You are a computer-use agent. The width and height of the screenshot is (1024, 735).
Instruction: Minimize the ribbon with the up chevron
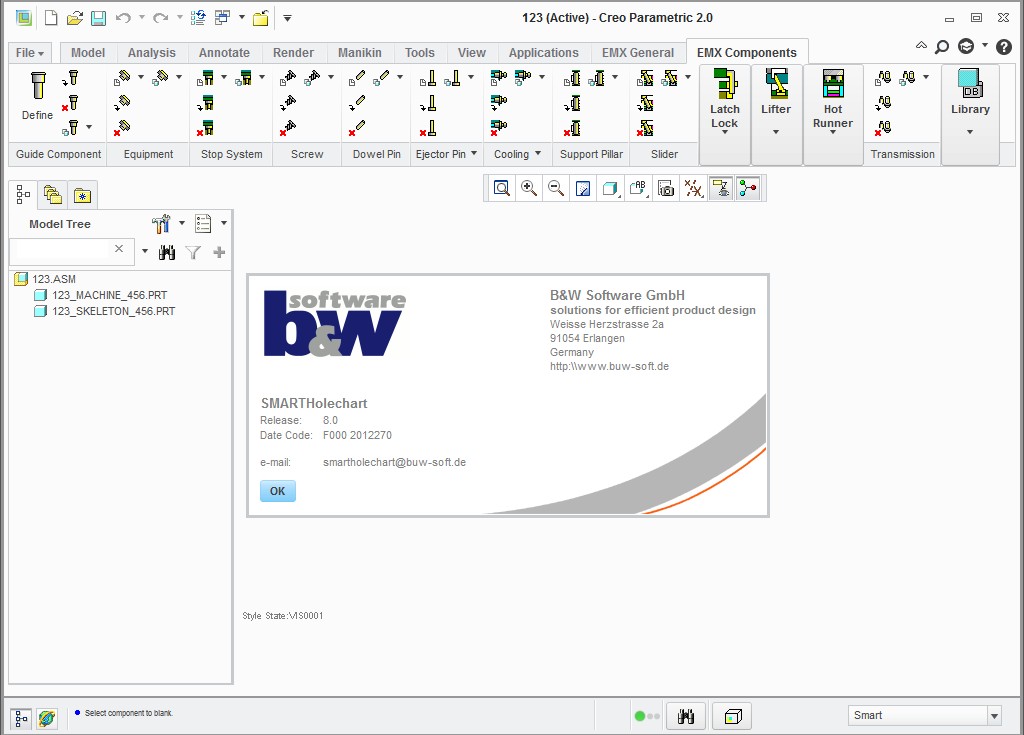pyautogui.click(x=921, y=46)
